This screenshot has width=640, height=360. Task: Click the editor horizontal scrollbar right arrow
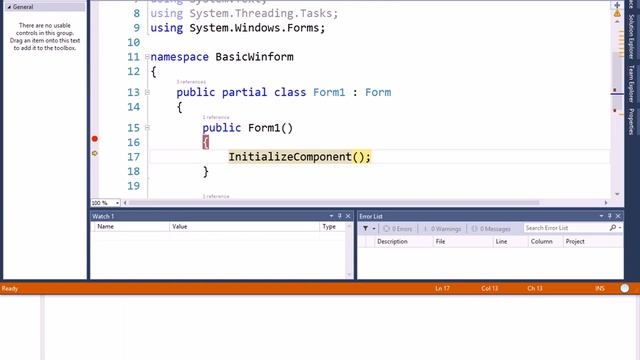tap(606, 203)
